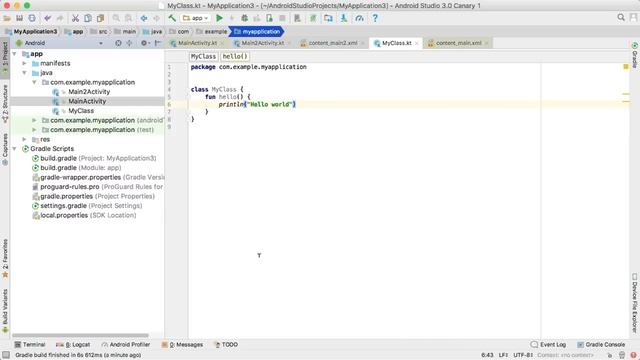
Task: Open the Android Profiler tool tab
Action: tap(126, 344)
